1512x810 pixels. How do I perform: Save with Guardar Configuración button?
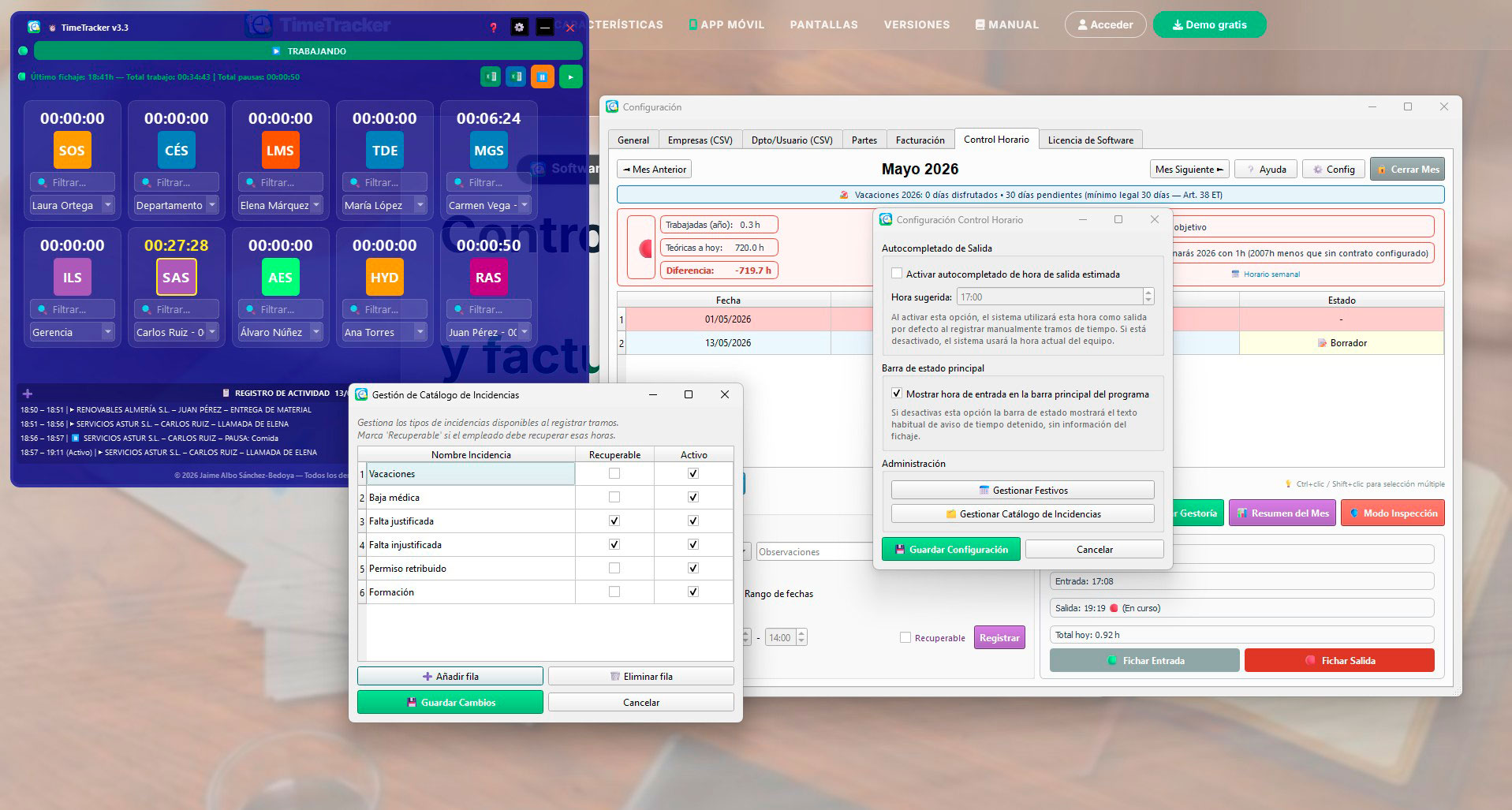[x=950, y=549]
